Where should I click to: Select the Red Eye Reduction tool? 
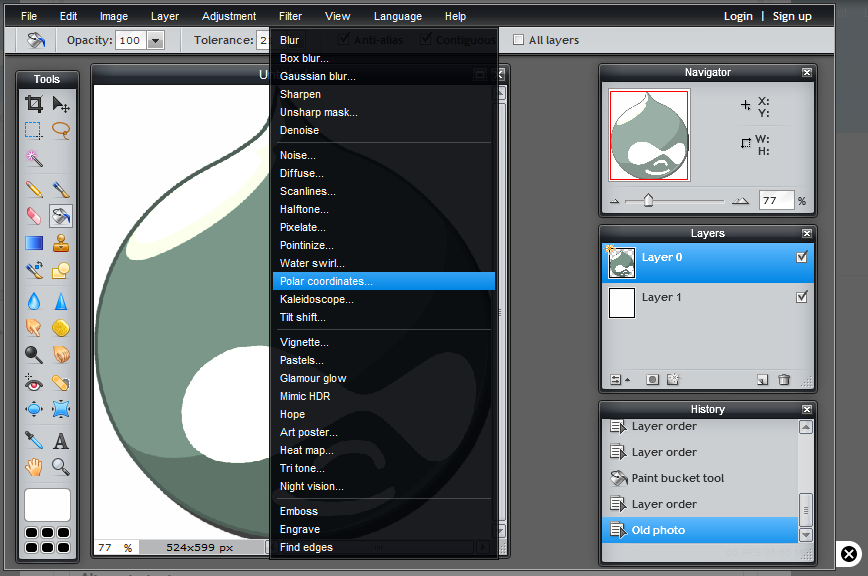(x=34, y=382)
